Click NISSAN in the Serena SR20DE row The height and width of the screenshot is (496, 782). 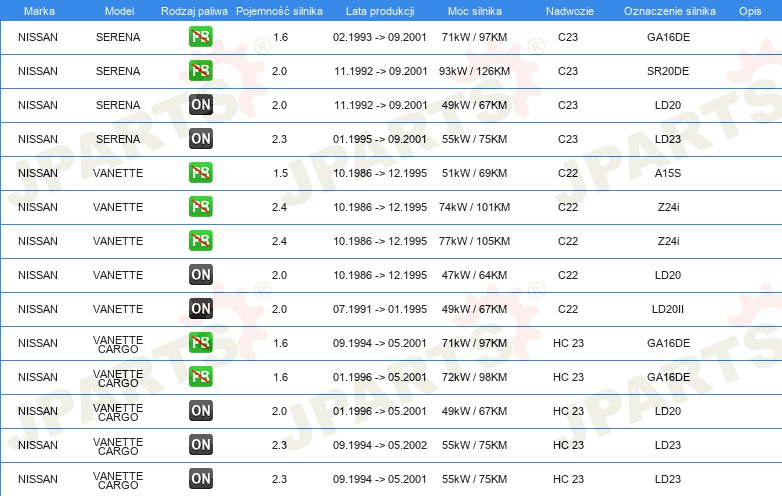point(38,71)
